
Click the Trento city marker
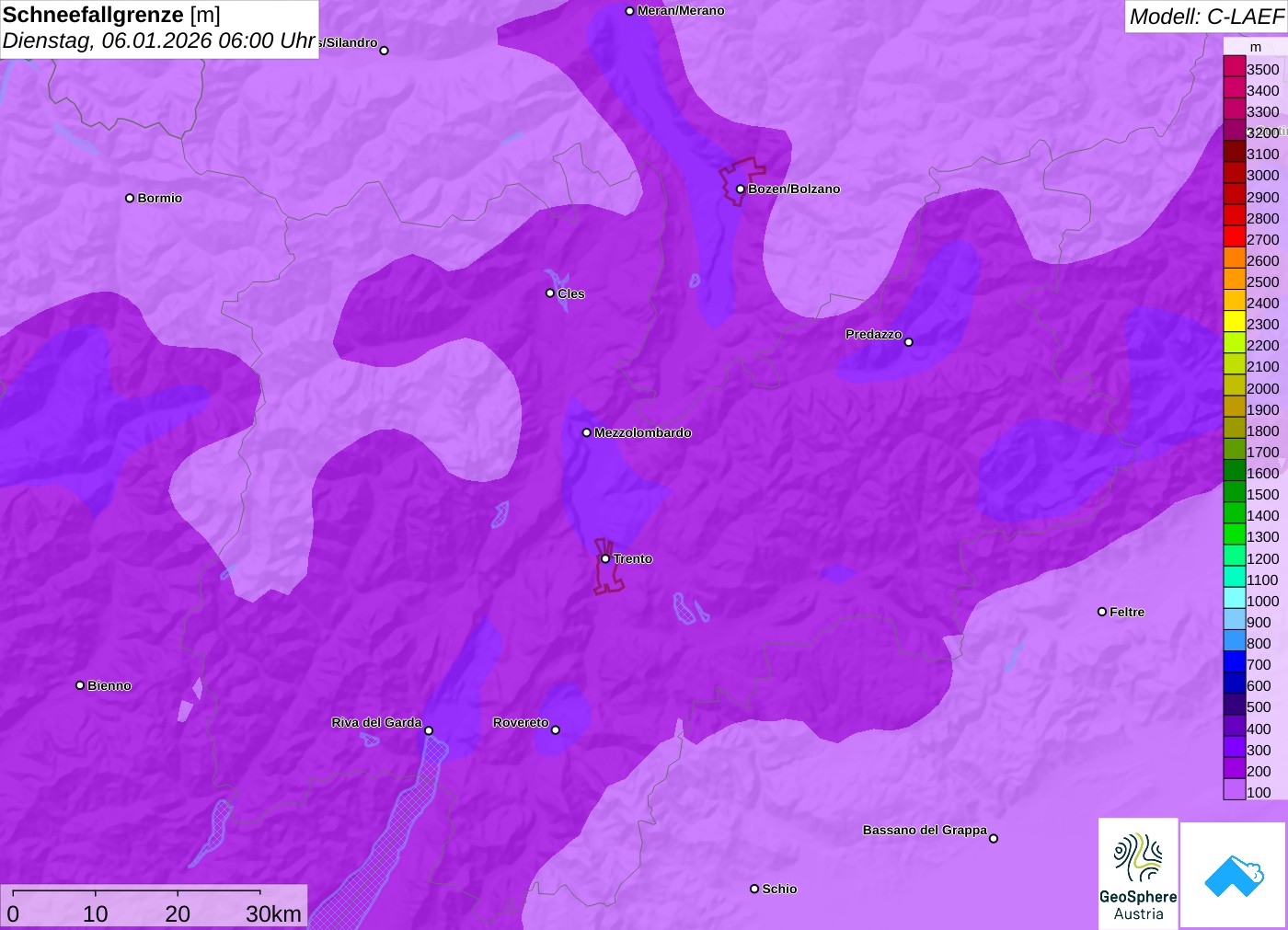[605, 558]
